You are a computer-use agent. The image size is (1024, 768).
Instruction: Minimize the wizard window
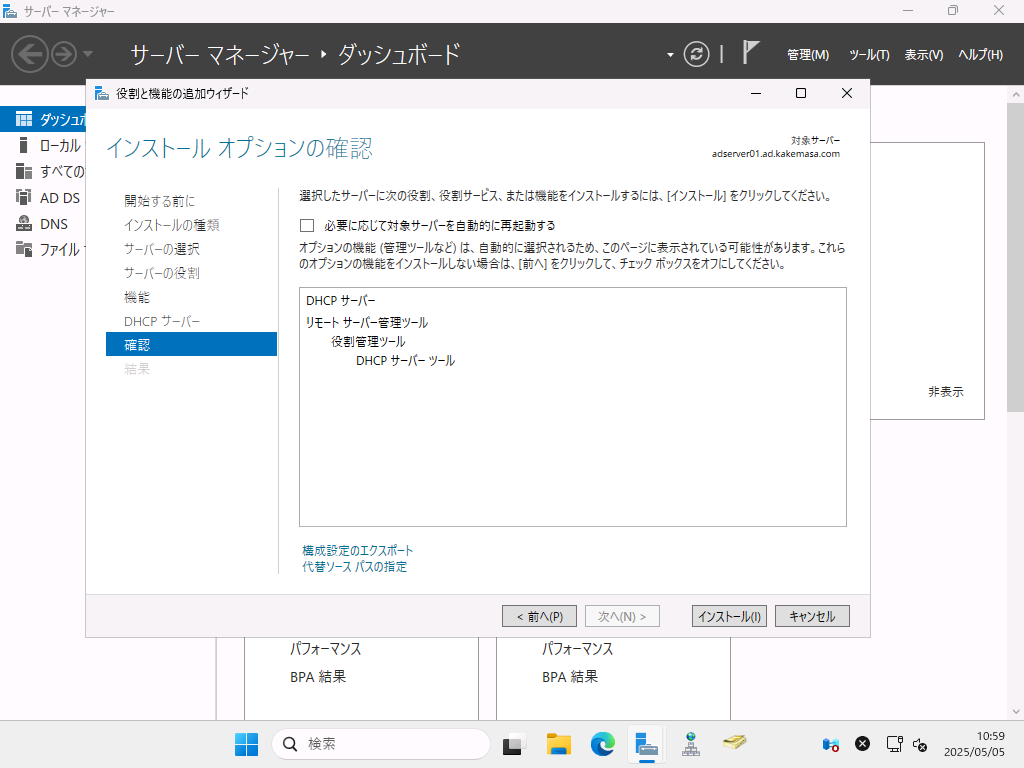(x=756, y=93)
